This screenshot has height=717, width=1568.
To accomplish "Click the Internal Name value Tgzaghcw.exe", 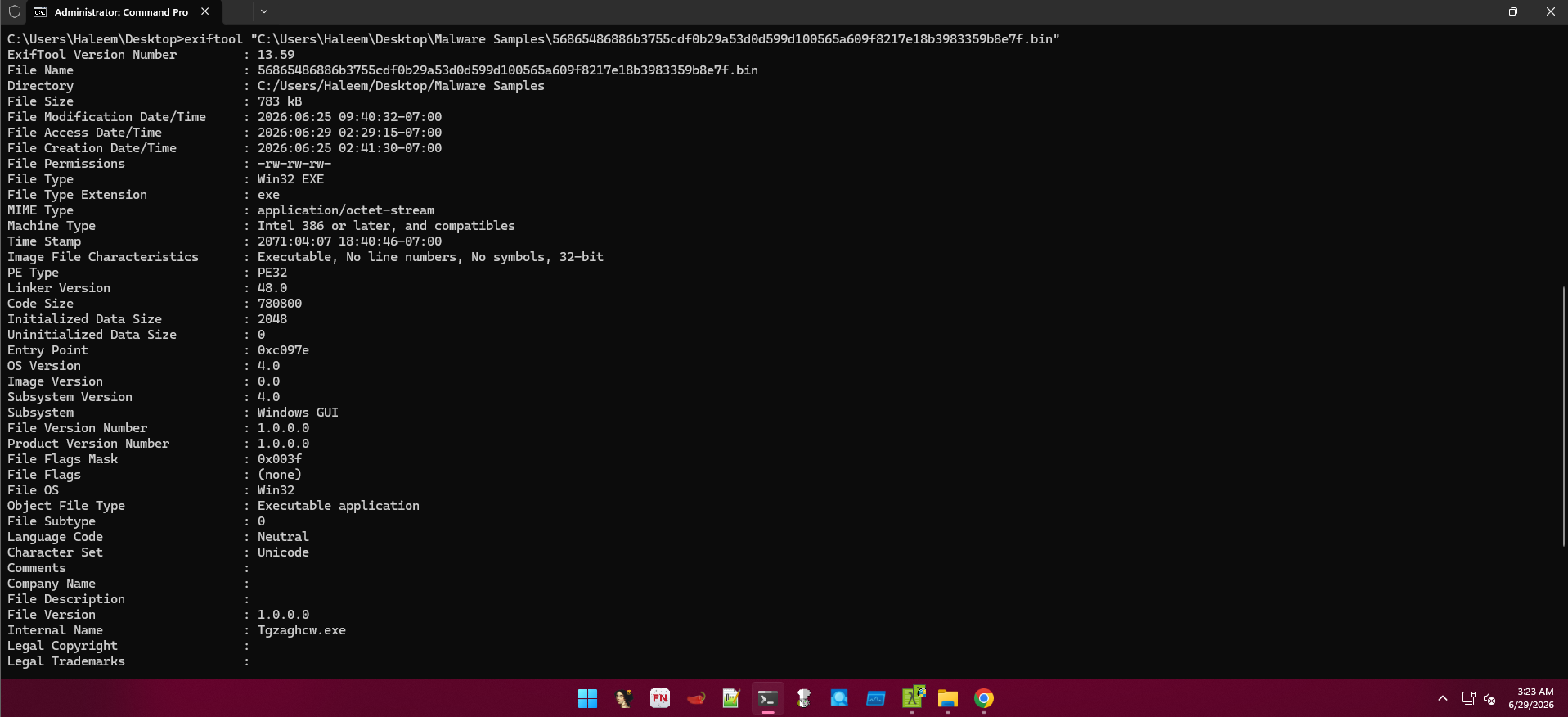I will pos(302,630).
